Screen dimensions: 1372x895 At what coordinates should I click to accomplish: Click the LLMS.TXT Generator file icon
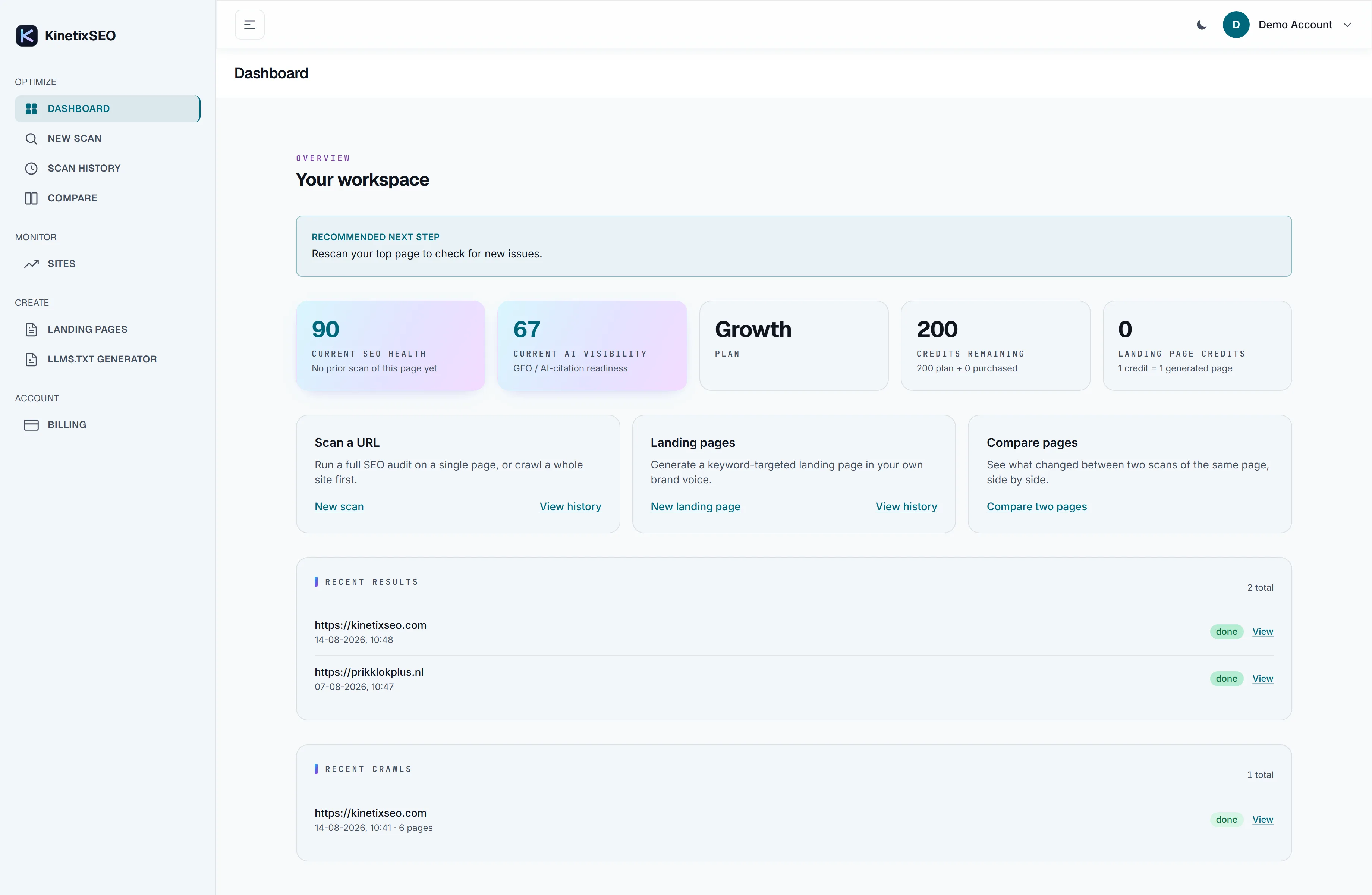[x=31, y=359]
